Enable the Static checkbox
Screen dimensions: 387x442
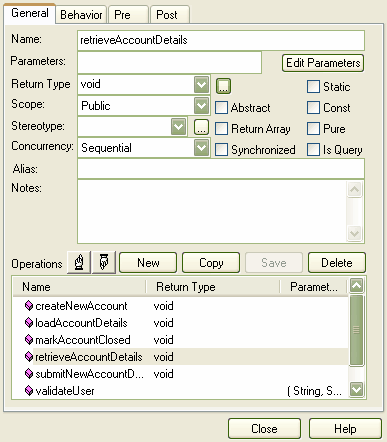click(313, 86)
